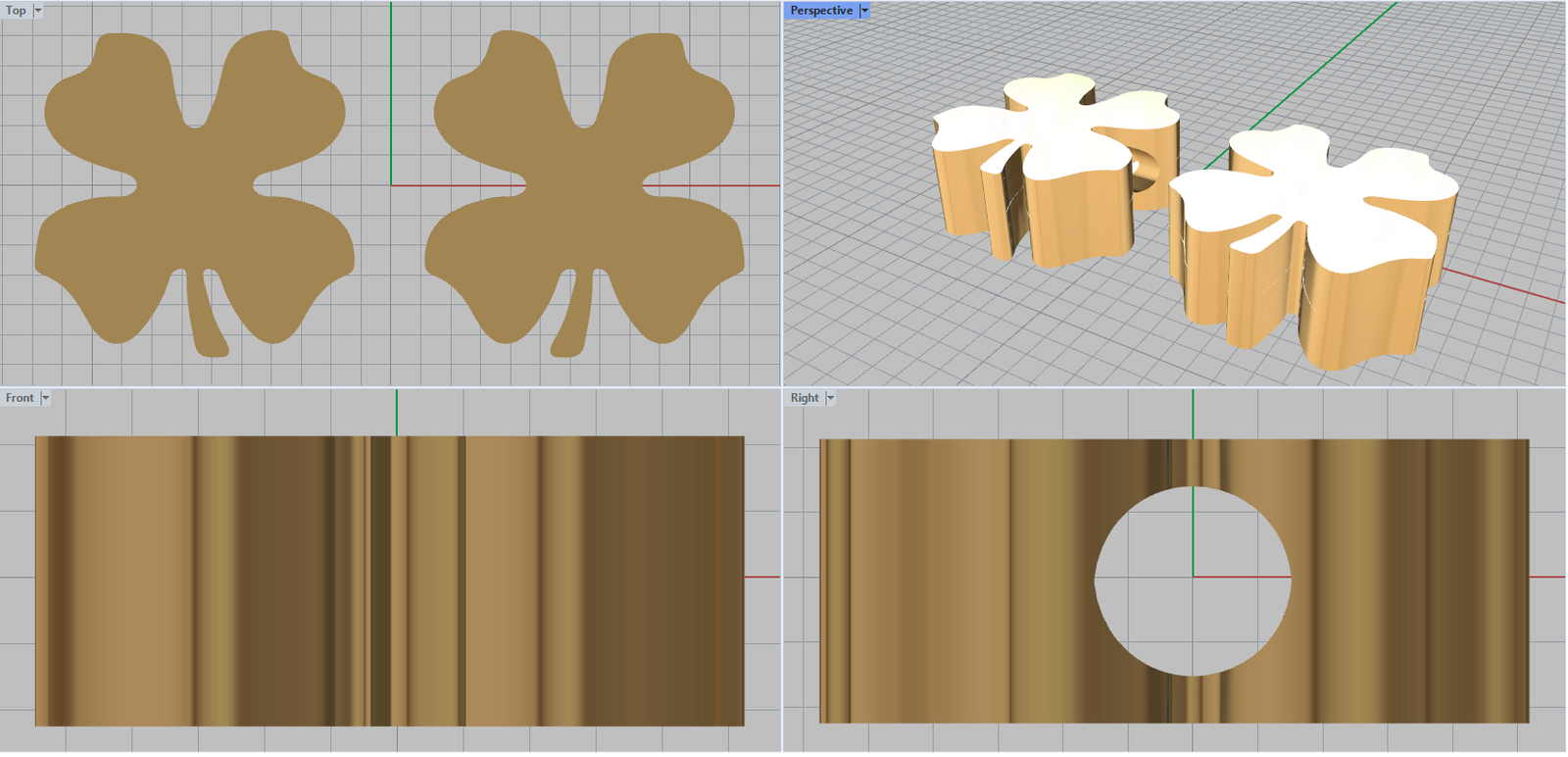Click the Top viewport title label

[x=16, y=11]
